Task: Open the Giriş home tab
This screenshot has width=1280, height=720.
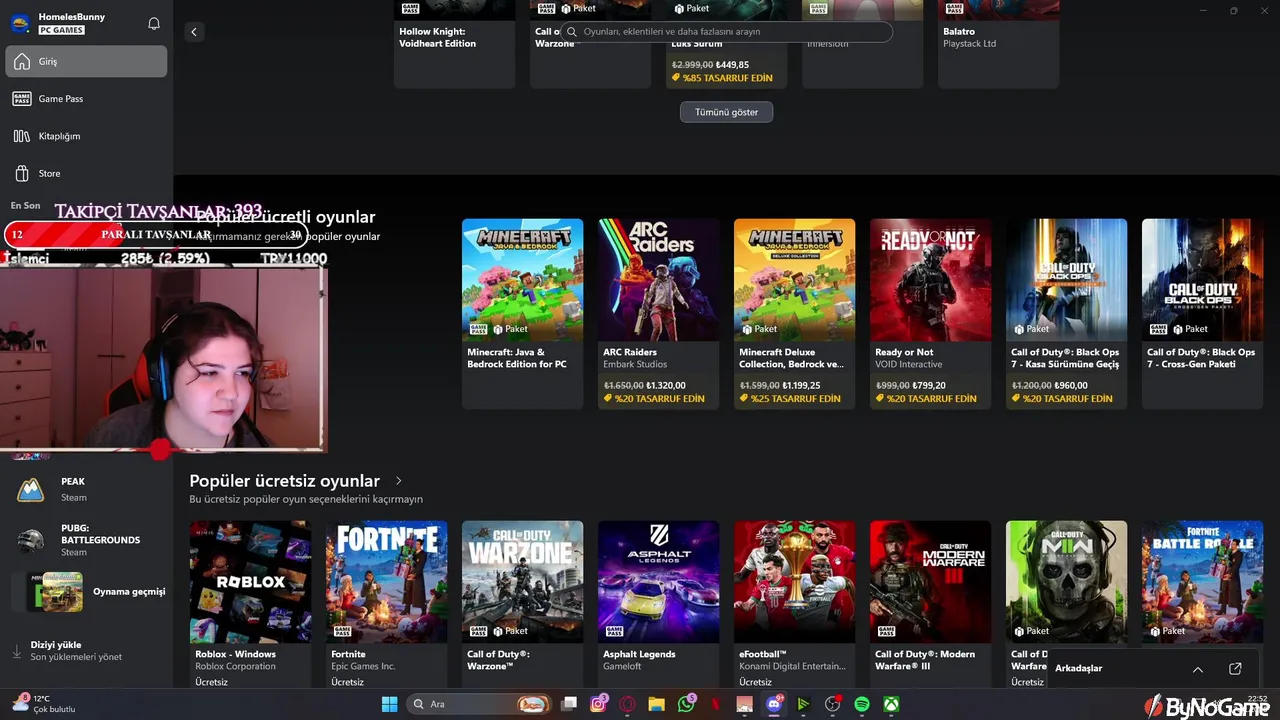Action: point(87,61)
